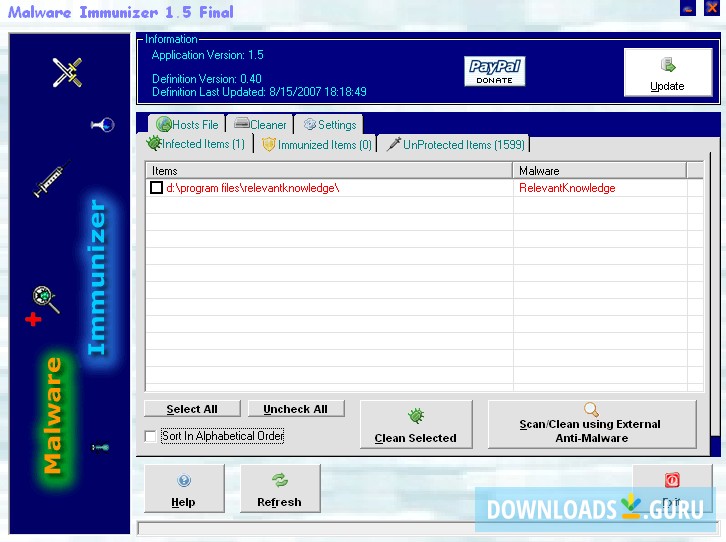
Task: Click the Application Version: 1.5 text
Action: (x=207, y=55)
